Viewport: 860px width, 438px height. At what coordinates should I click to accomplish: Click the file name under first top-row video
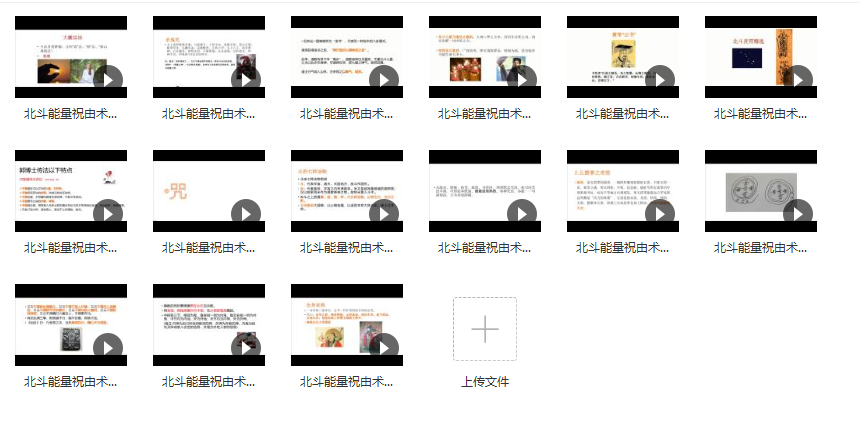[x=71, y=114]
